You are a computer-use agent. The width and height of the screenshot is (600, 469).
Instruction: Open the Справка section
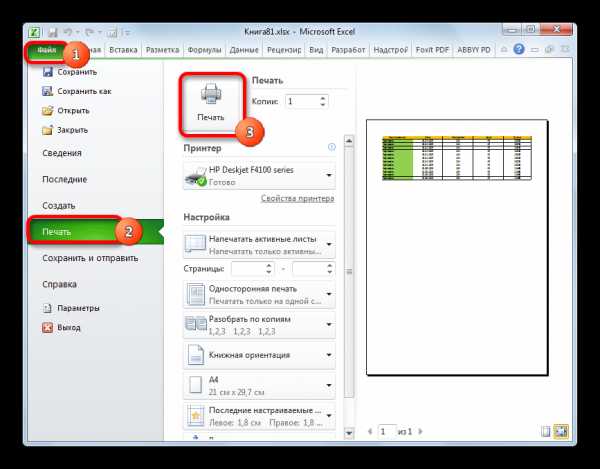tap(59, 284)
